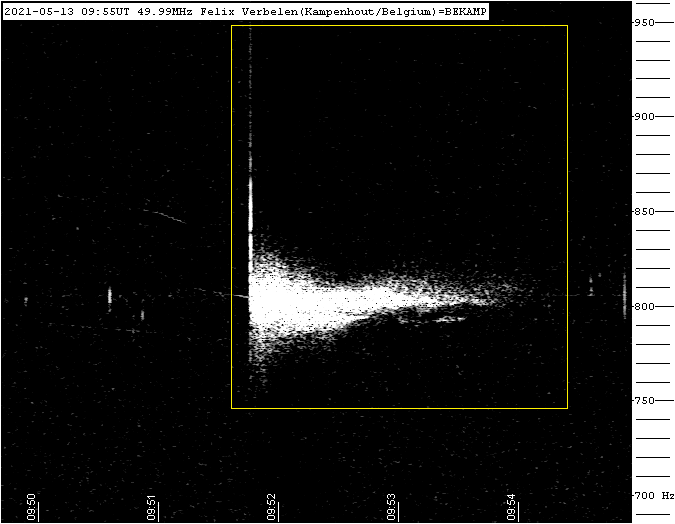Click the Kampenhout/Belgium location text
Image resolution: width=675 pixels, height=524 pixels.
[x=366, y=12]
